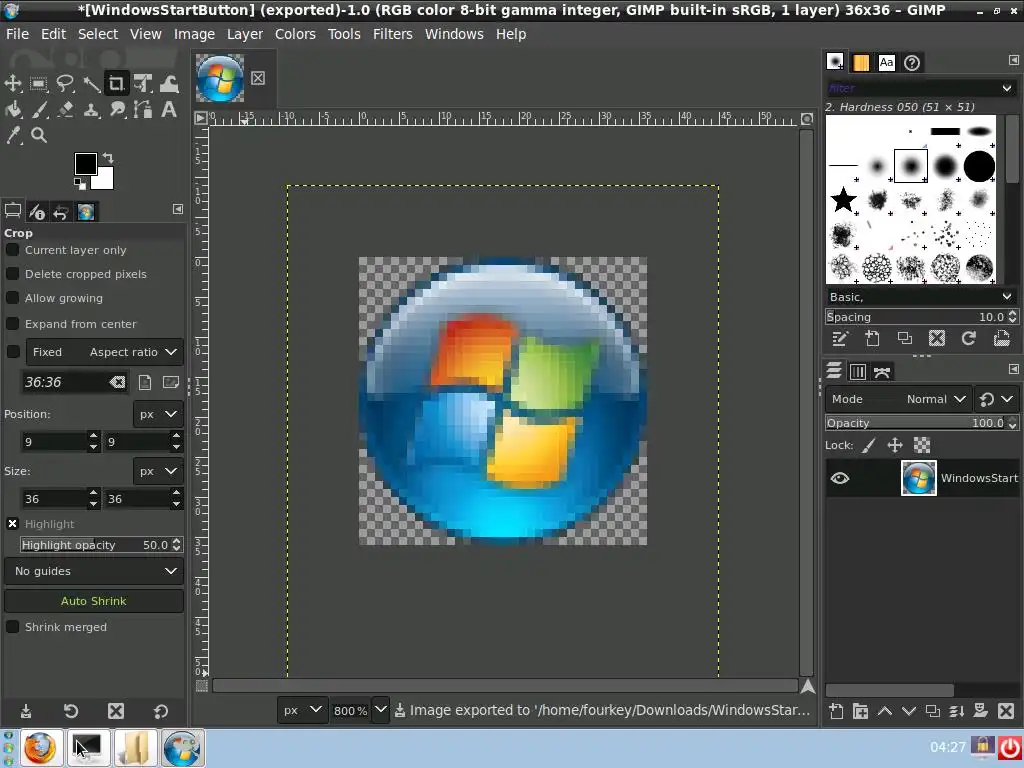Open the Size unit px dropdown
The width and height of the screenshot is (1024, 768).
[158, 472]
